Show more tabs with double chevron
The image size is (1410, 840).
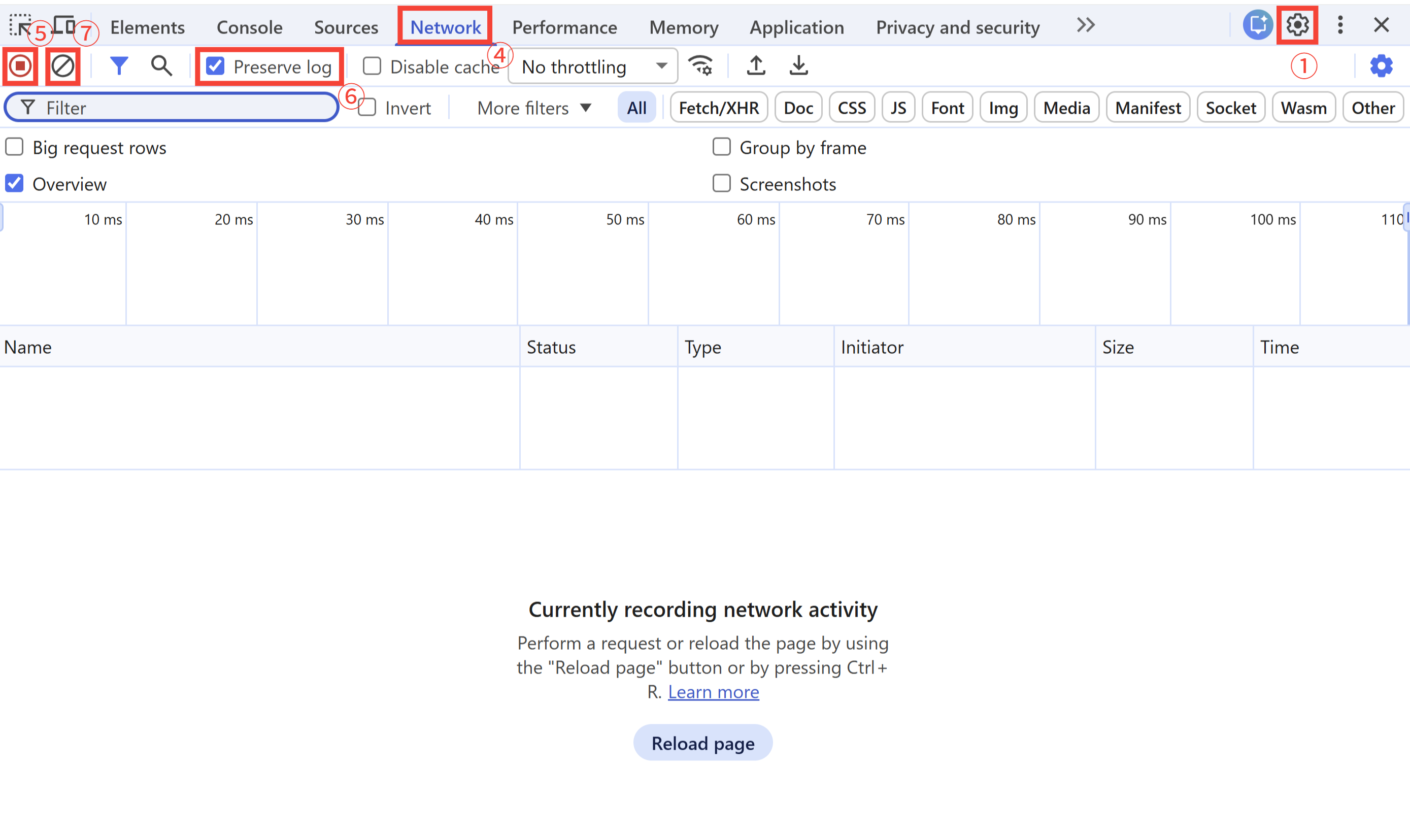tap(1086, 25)
